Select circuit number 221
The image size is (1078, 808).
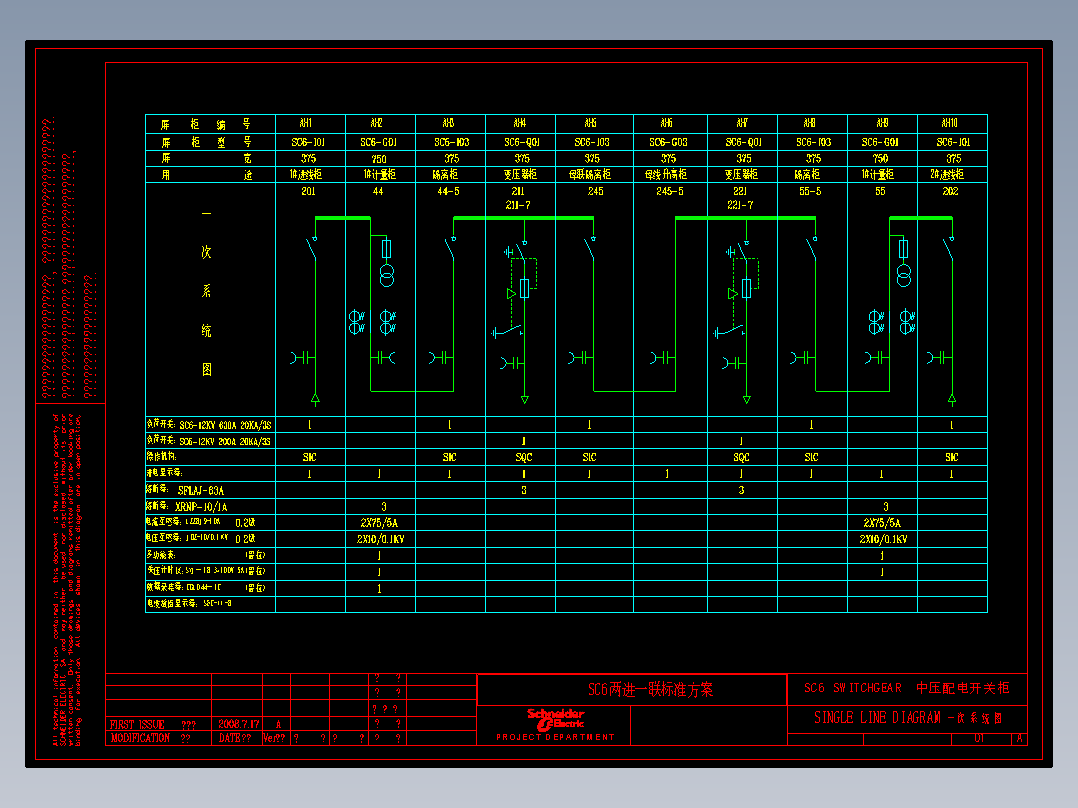coord(740,191)
